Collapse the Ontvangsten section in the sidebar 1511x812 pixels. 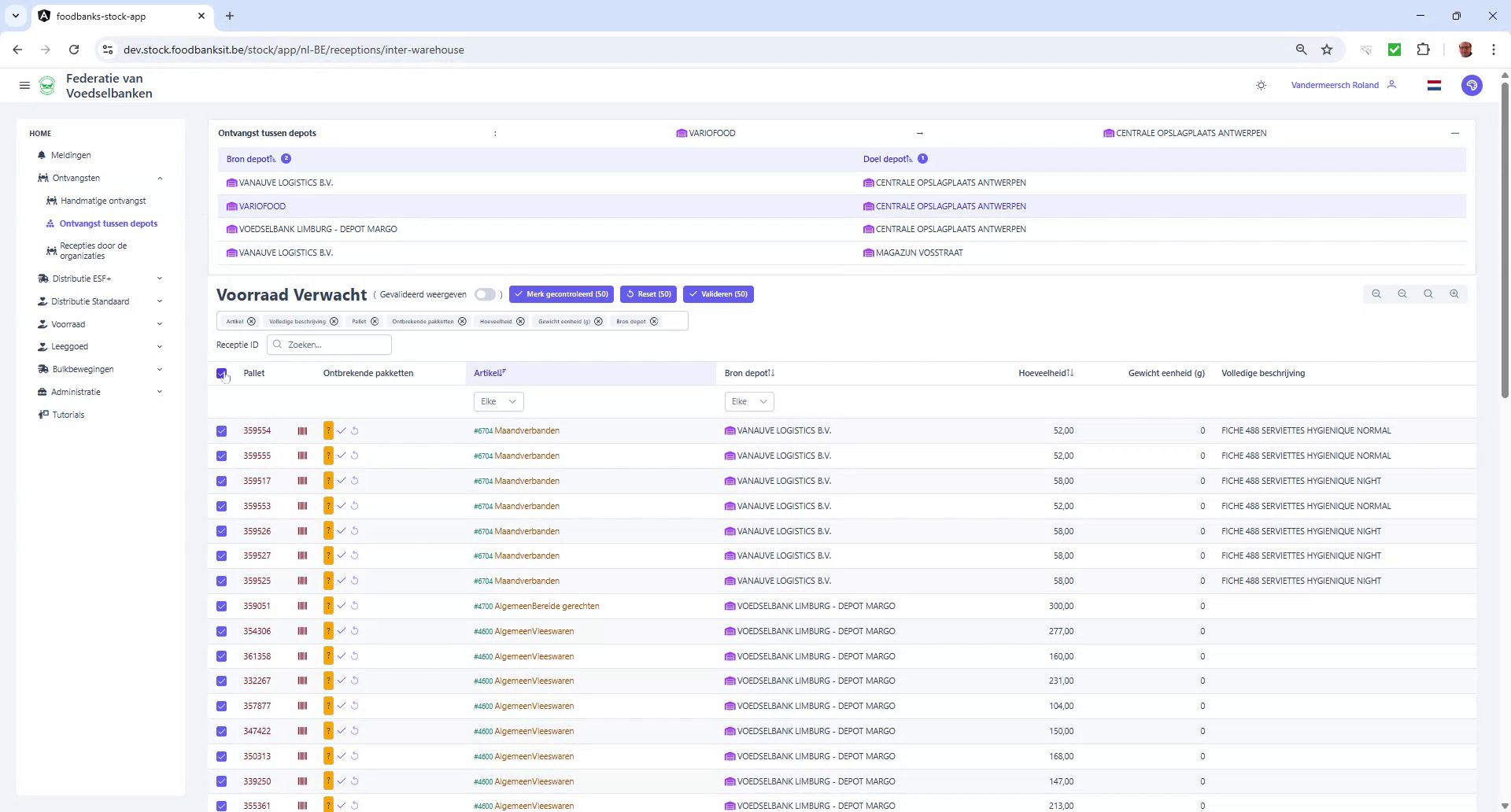160,178
